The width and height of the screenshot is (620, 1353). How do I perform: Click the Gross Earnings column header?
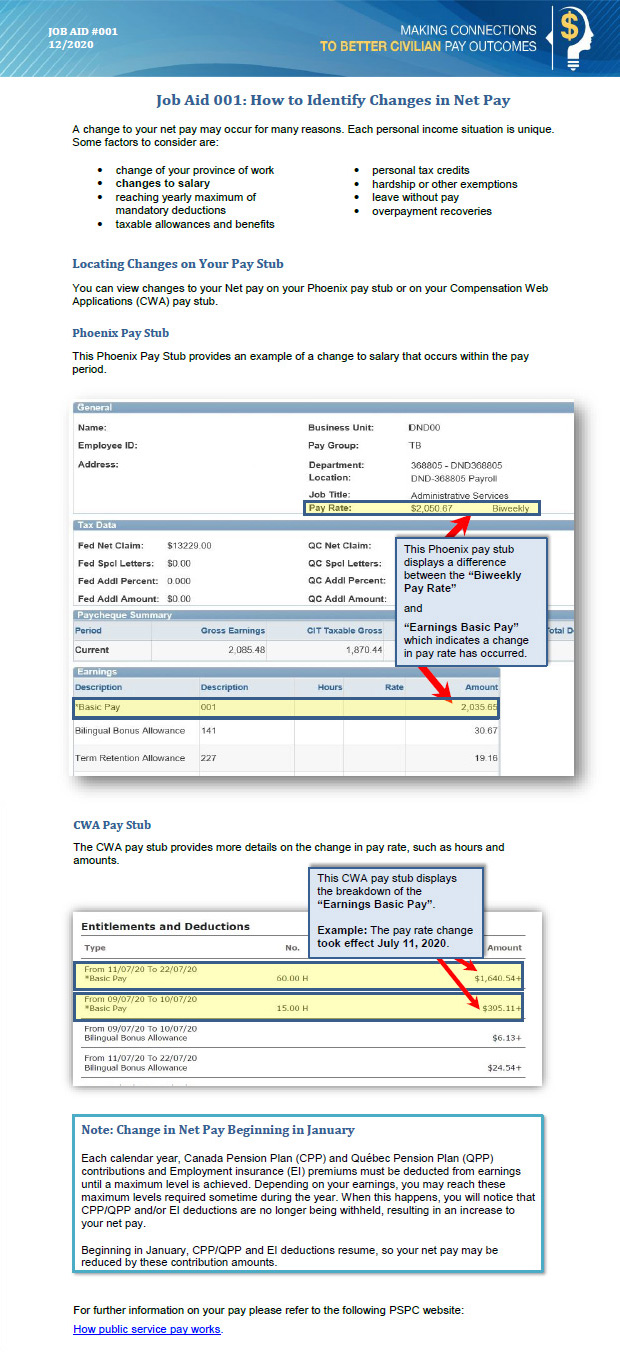[x=232, y=631]
